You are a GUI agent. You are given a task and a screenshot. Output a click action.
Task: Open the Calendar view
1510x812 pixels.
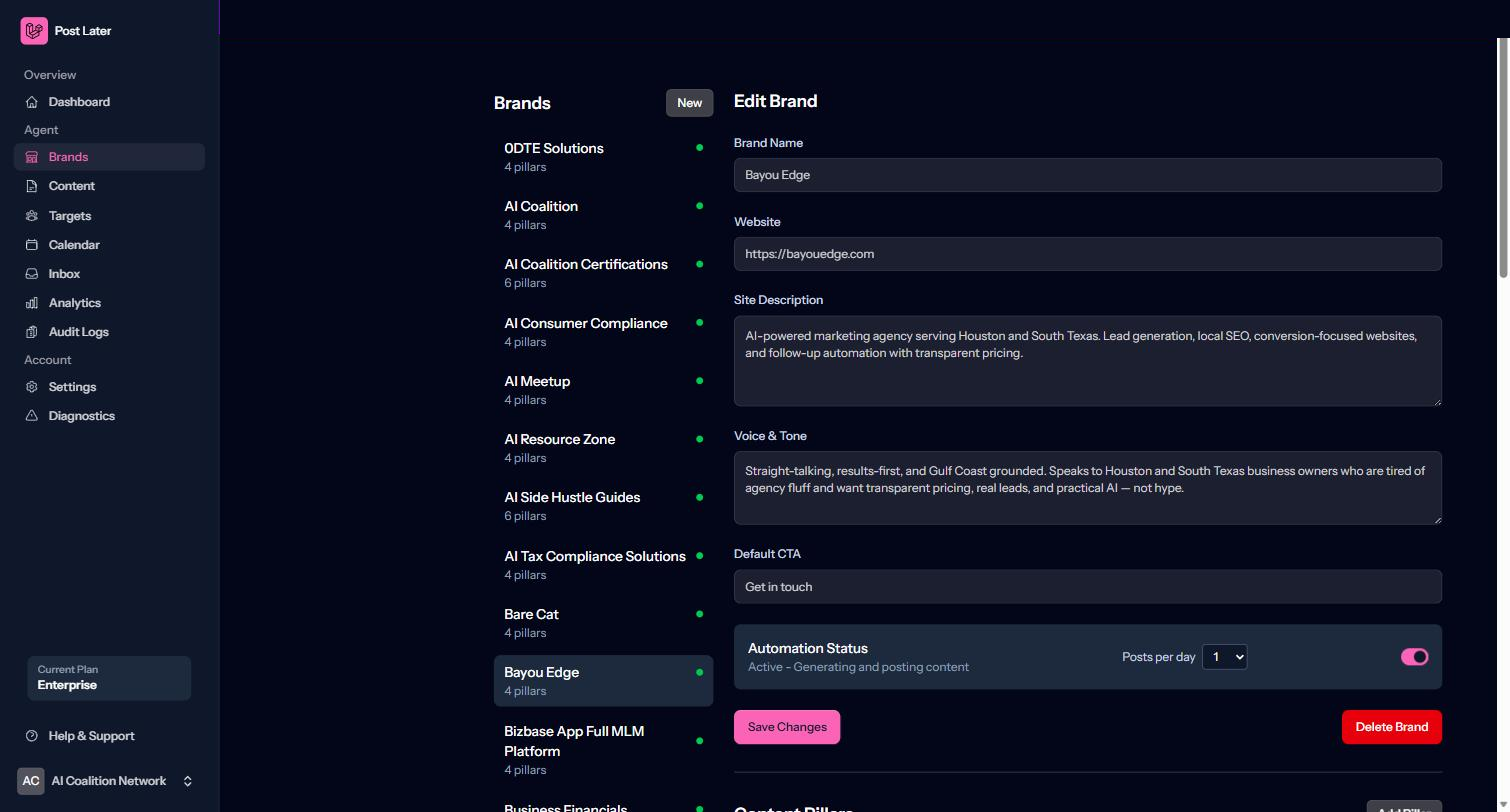(x=109, y=245)
